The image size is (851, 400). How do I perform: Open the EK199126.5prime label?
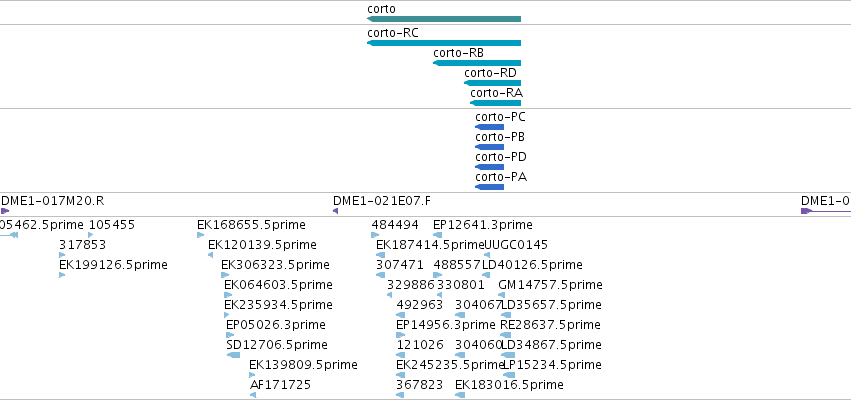click(113, 265)
